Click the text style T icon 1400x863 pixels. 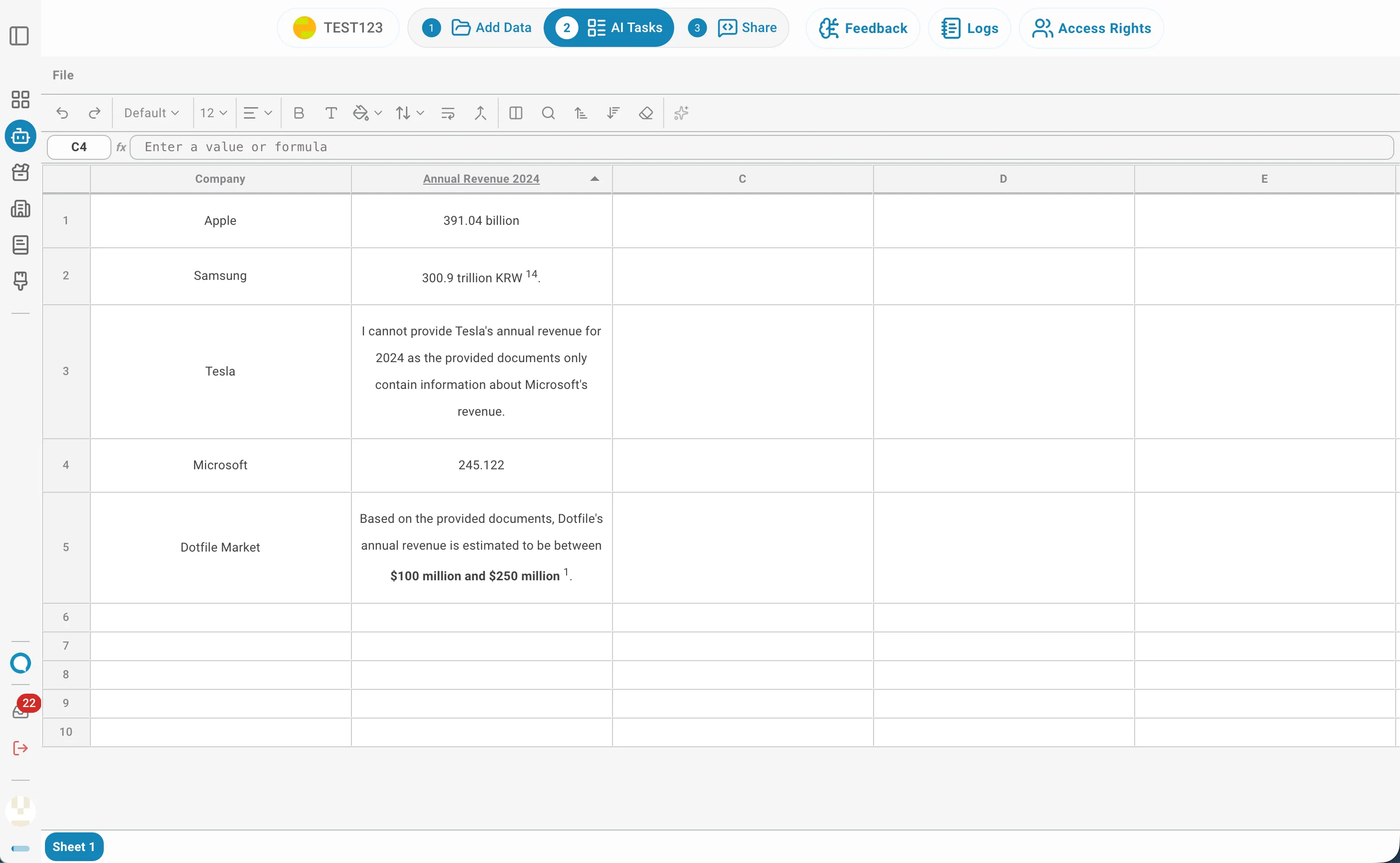331,113
